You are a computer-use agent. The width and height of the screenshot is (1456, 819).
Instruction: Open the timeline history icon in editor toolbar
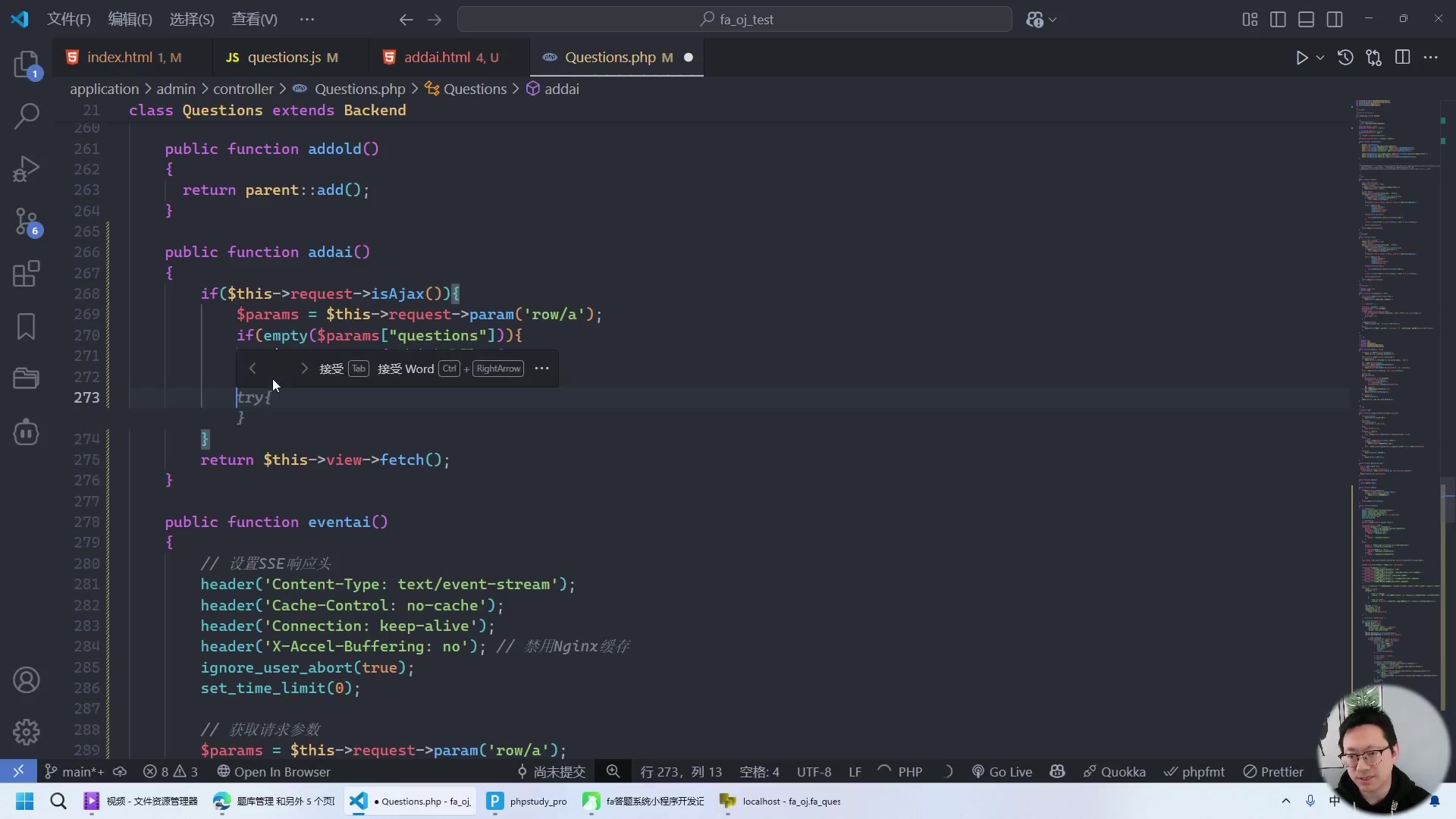(x=1345, y=58)
